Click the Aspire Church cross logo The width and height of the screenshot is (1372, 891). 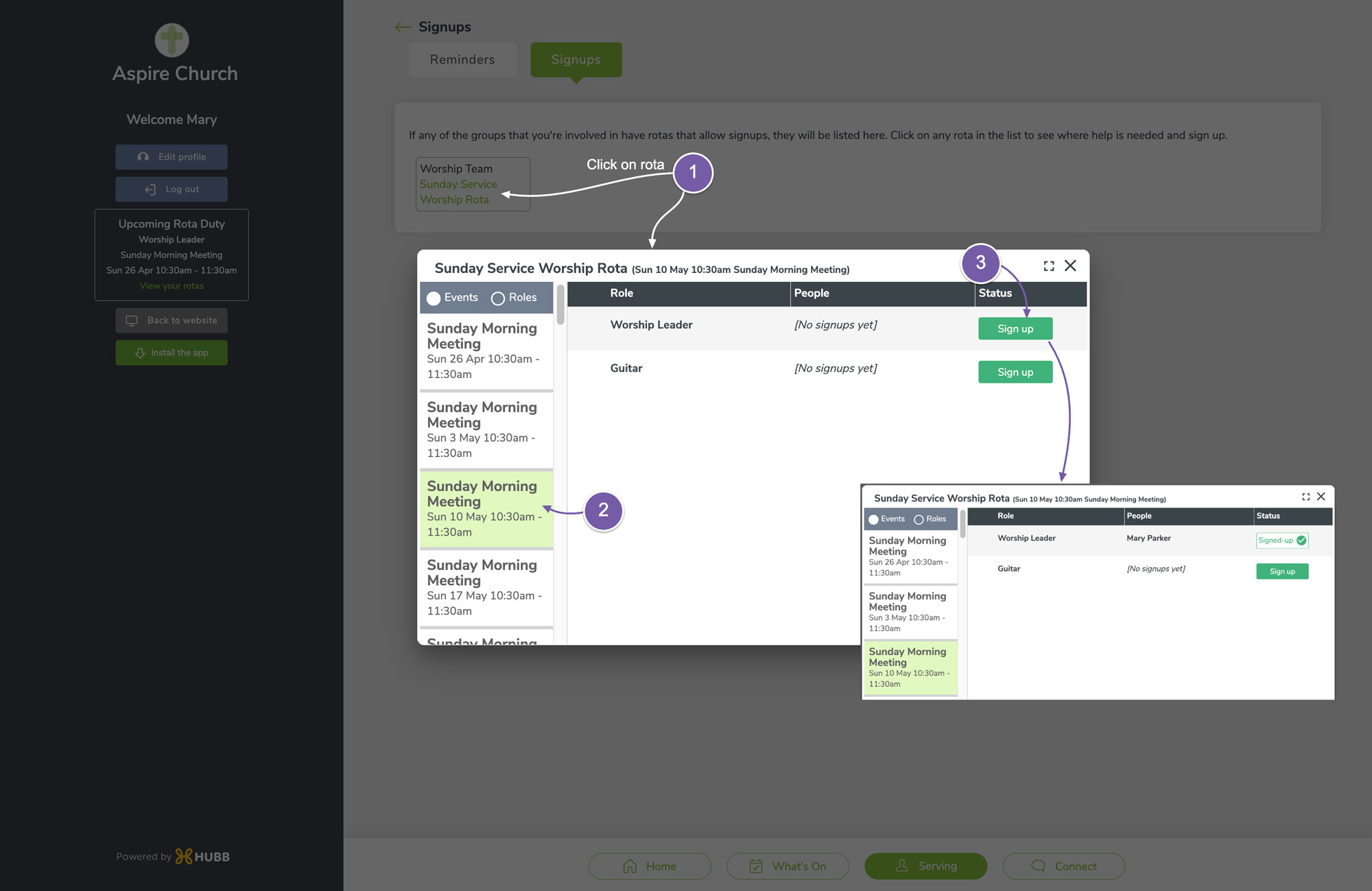pos(171,40)
